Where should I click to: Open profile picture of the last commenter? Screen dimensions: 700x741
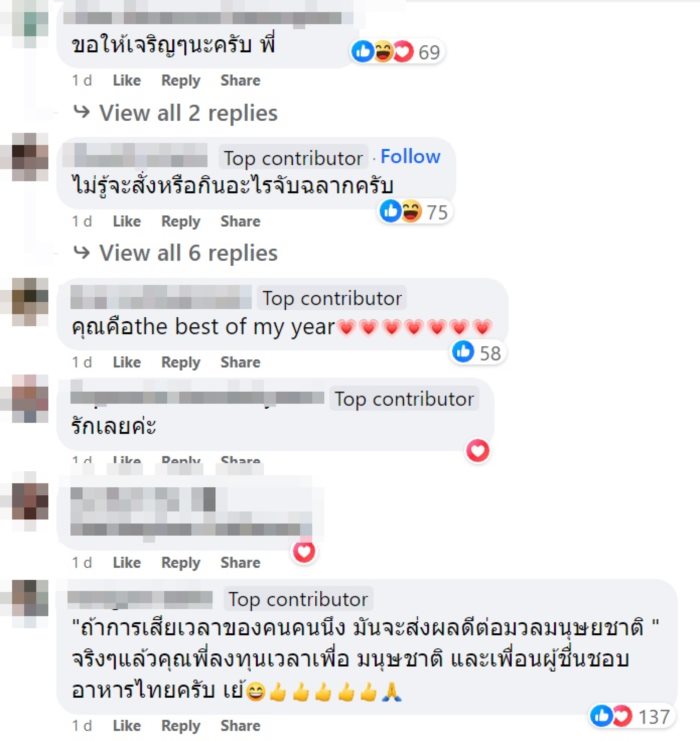click(x=30, y=598)
